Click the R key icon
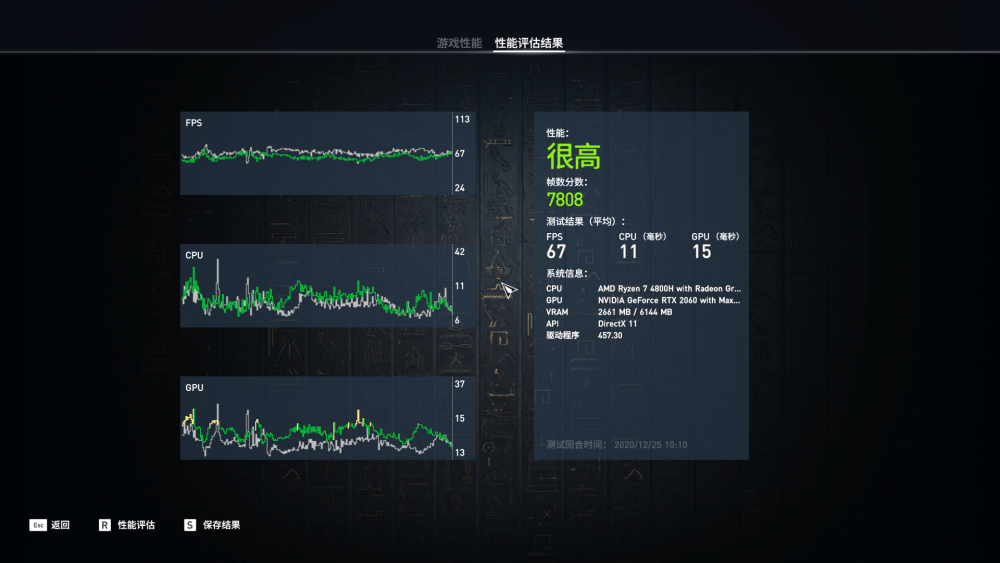The height and width of the screenshot is (563, 1000). pyautogui.click(x=105, y=525)
